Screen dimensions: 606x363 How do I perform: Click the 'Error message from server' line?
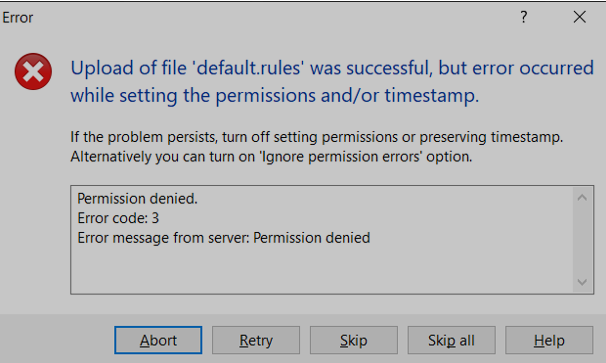[224, 238]
